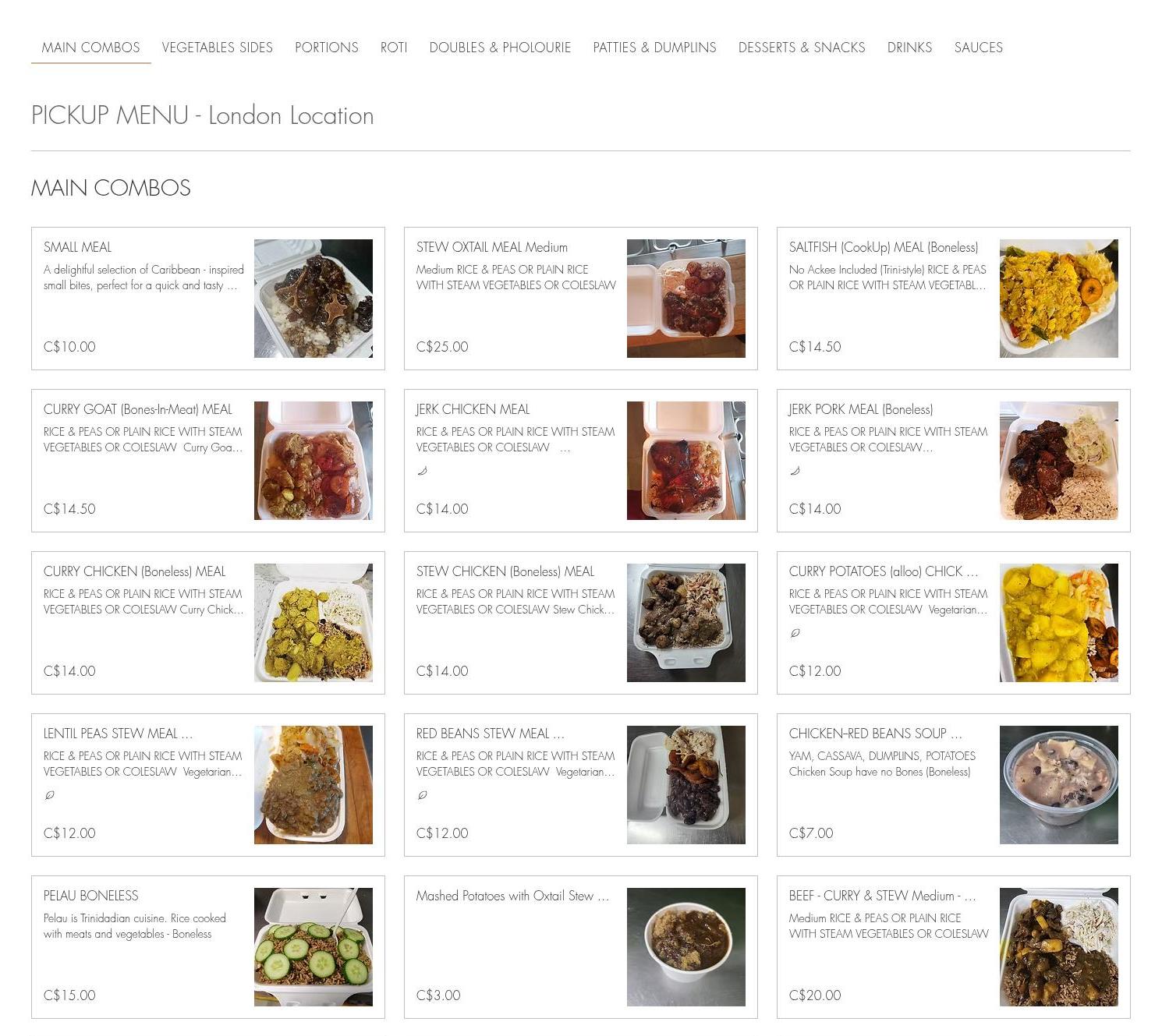
Task: Open the Desserts & Snacks tab
Action: coord(802,48)
